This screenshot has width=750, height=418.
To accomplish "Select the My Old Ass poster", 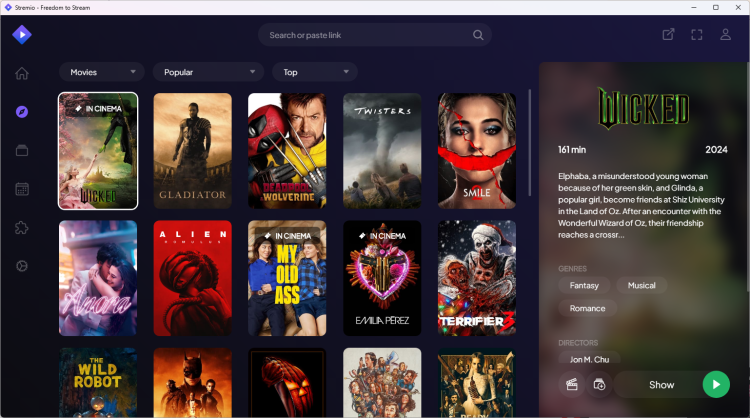I will click(x=287, y=278).
